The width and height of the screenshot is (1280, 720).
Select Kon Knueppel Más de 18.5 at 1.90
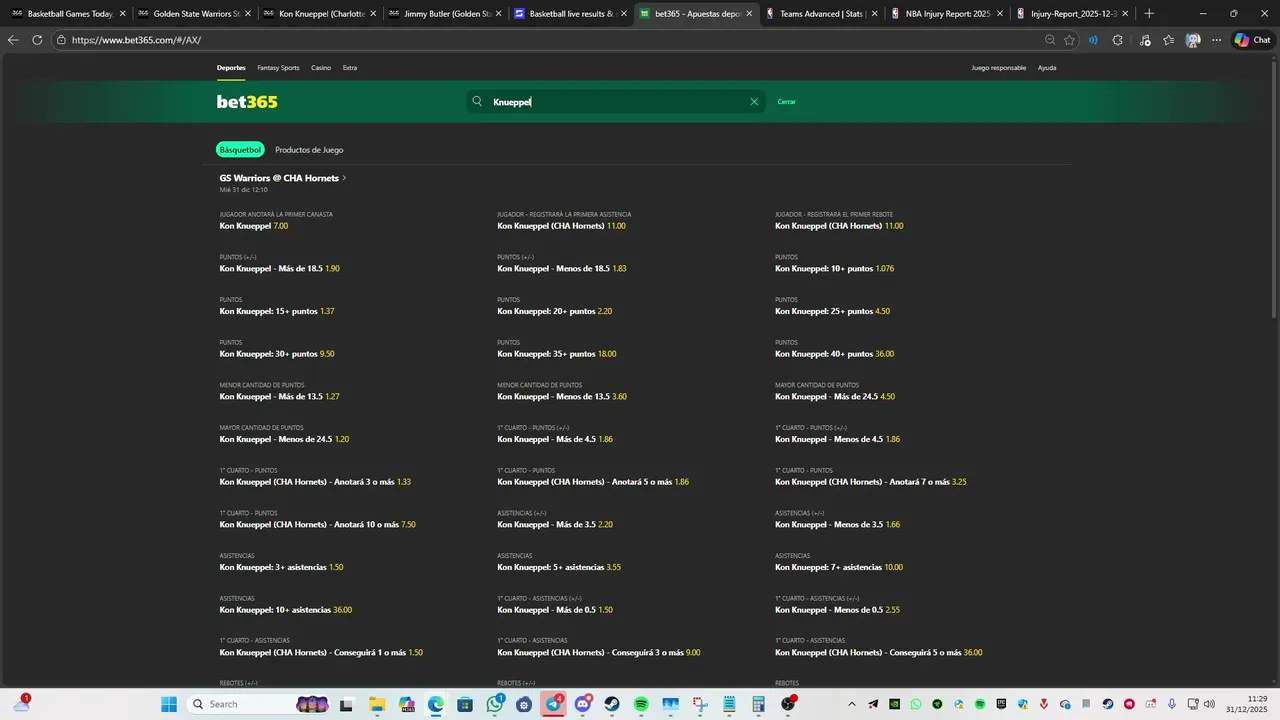280,269
